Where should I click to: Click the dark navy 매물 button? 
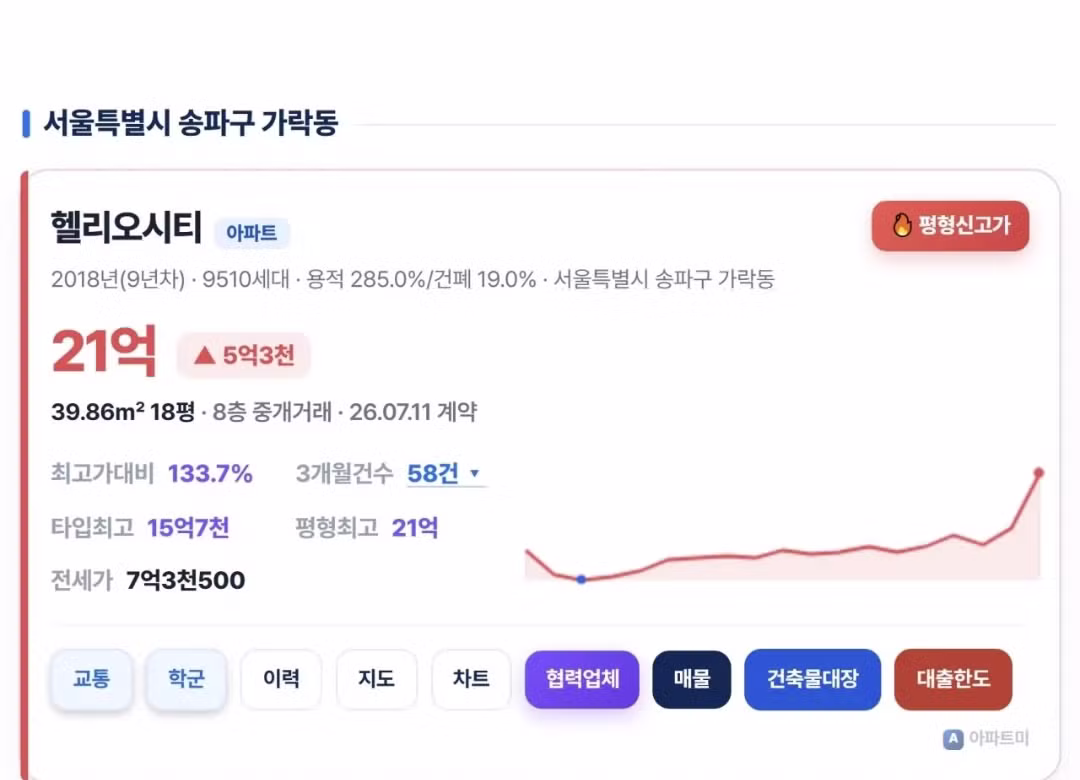coord(692,679)
